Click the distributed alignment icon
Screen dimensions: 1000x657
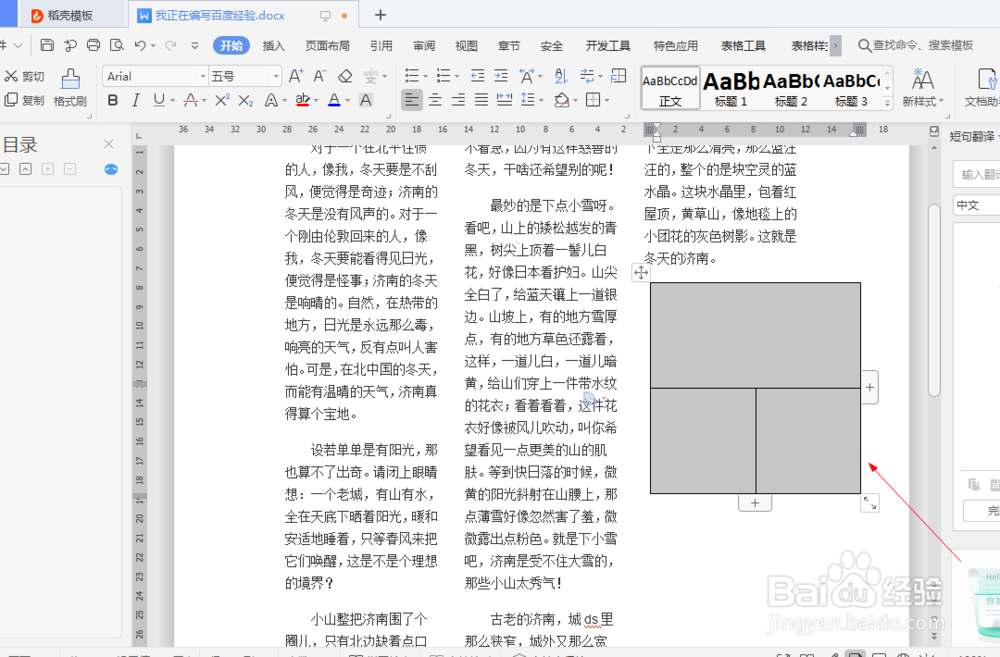pos(504,100)
